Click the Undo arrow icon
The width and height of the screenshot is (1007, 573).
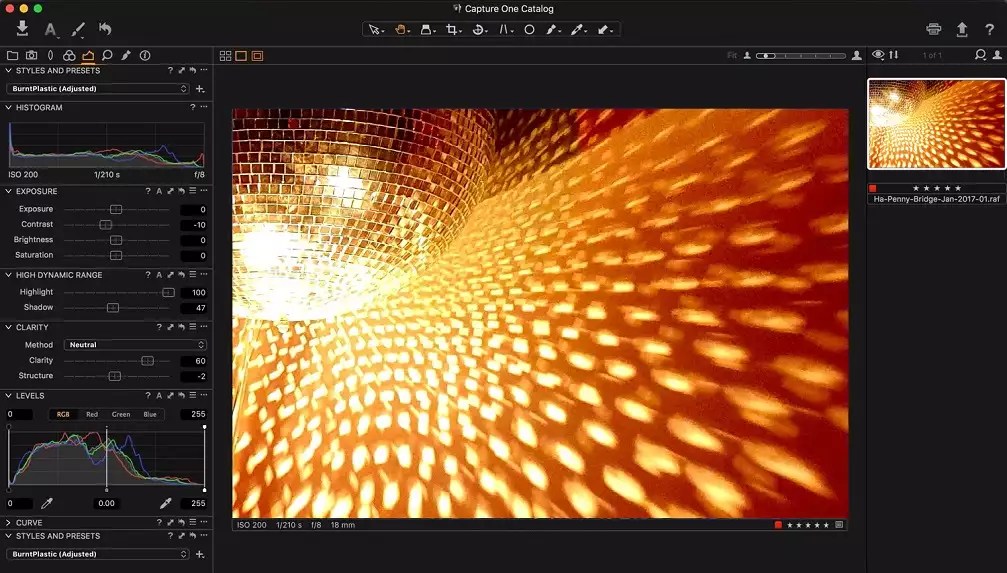105,28
